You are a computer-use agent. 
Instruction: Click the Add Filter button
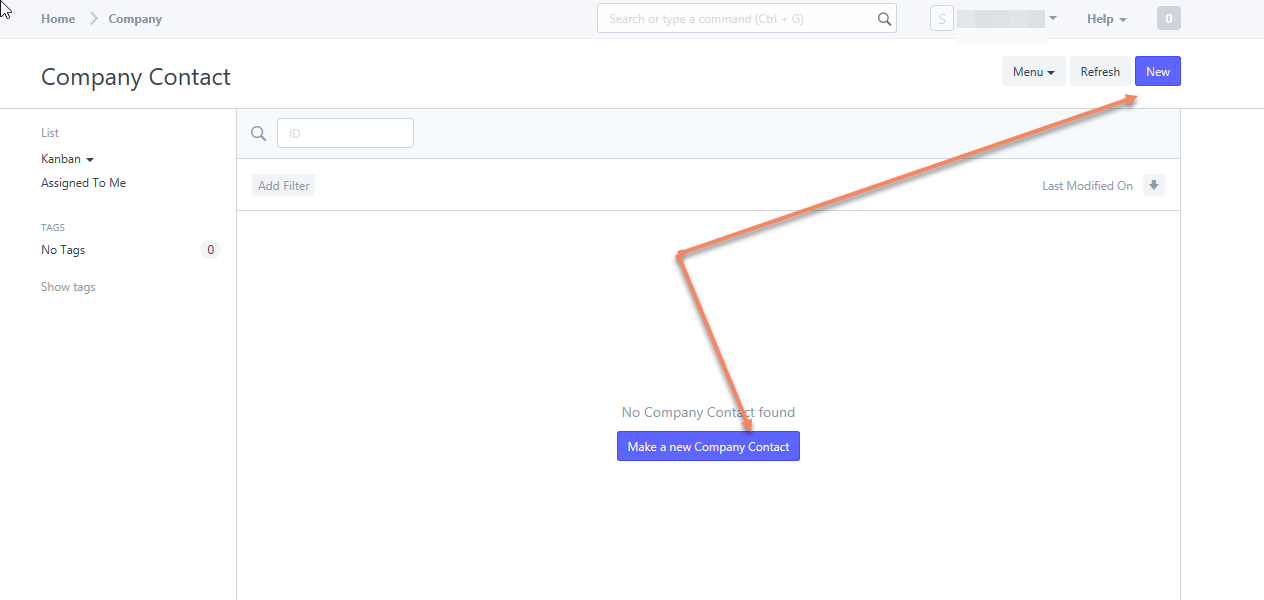pyautogui.click(x=284, y=185)
